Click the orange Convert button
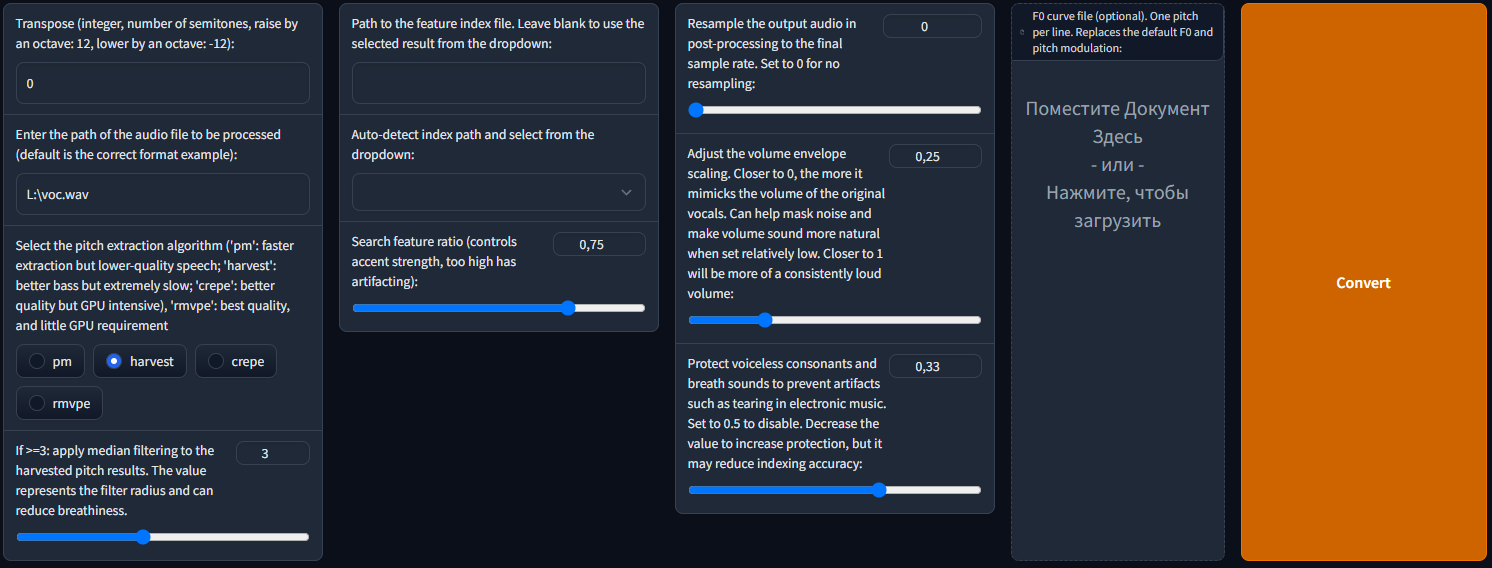The image size is (1492, 568). 1363,282
